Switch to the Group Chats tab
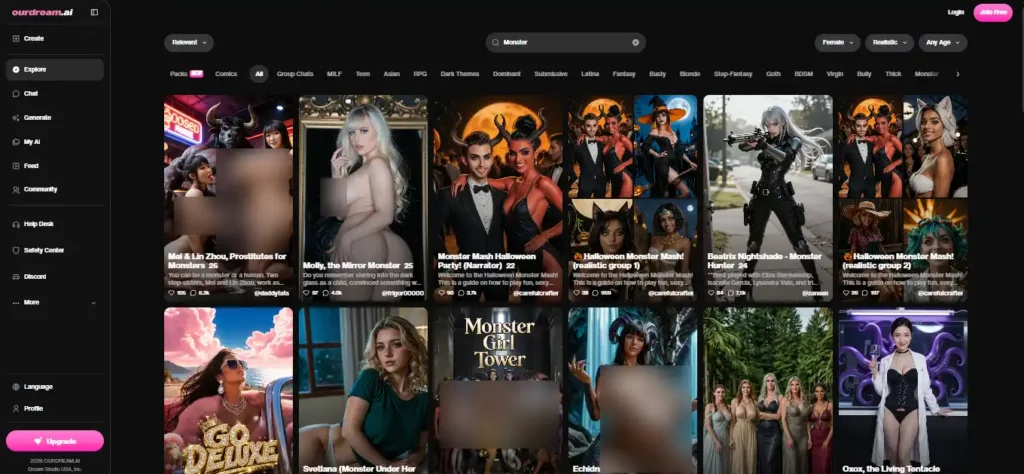This screenshot has width=1024, height=474. pos(295,74)
